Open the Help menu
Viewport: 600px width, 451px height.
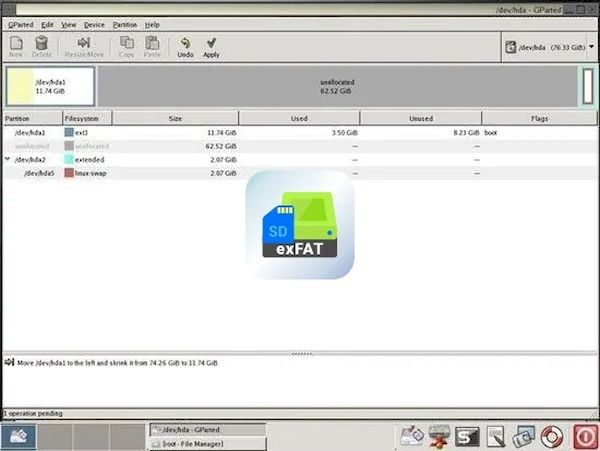(x=152, y=25)
